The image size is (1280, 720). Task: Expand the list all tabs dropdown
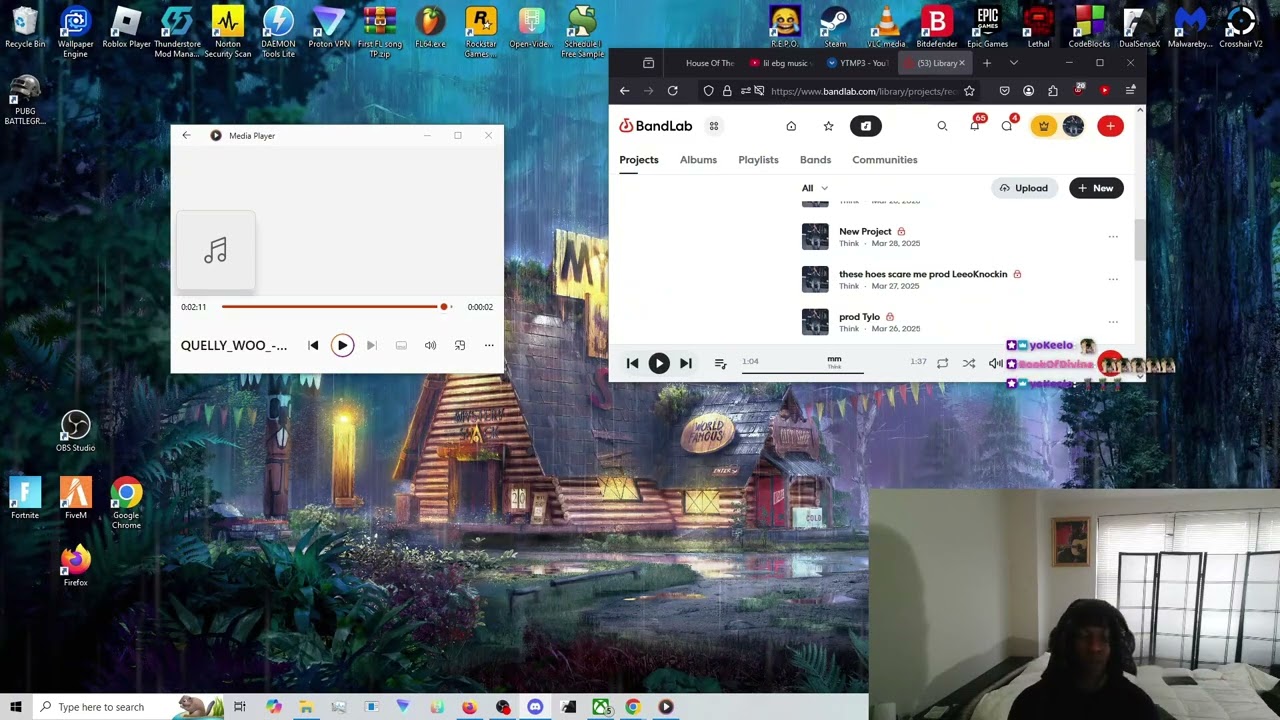tap(1014, 63)
